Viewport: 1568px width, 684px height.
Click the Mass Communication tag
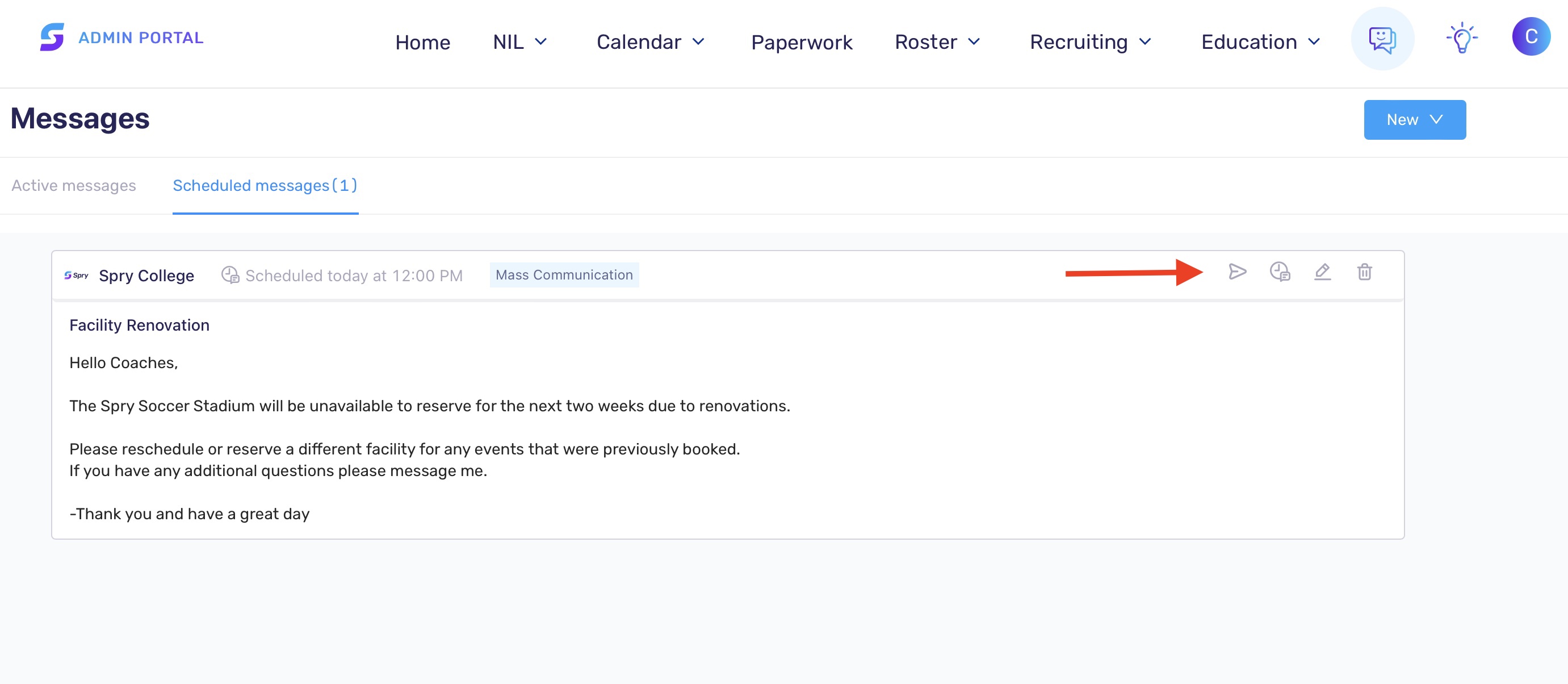564,276
